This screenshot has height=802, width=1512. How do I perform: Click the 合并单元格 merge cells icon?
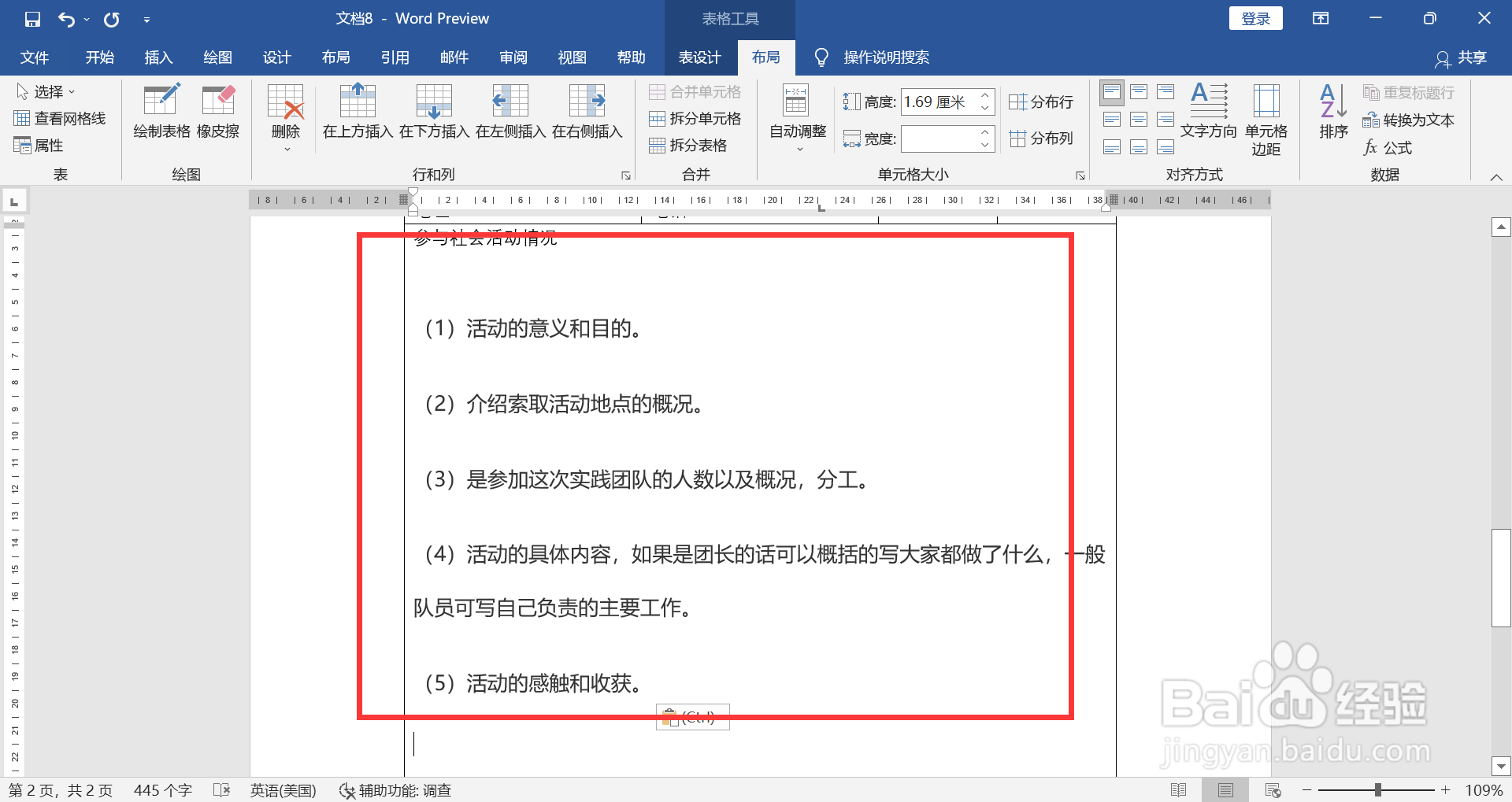[657, 91]
